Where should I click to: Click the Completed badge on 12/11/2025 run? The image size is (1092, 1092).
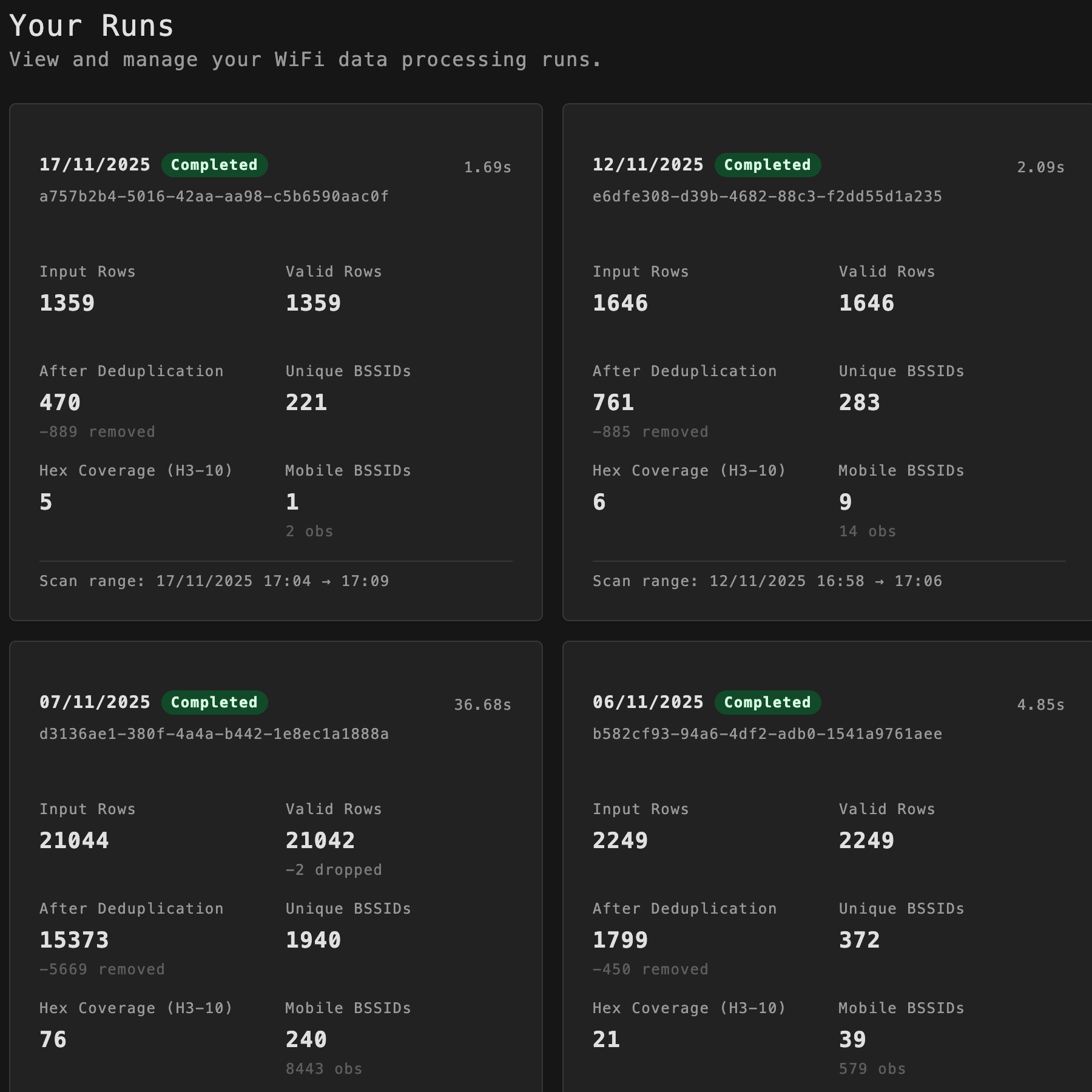[x=767, y=165]
